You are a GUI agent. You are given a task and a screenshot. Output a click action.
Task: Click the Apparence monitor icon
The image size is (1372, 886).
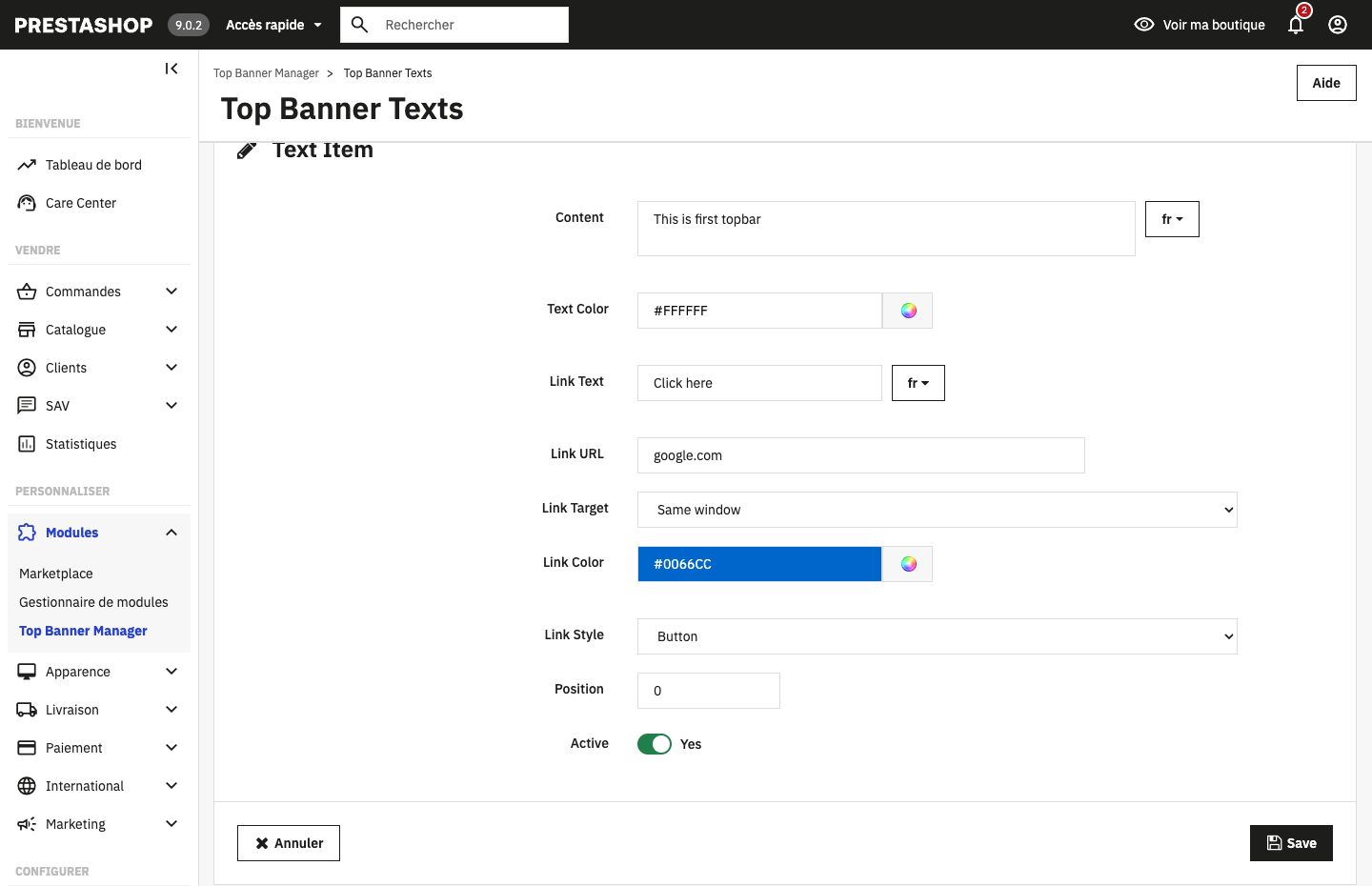[x=27, y=672]
